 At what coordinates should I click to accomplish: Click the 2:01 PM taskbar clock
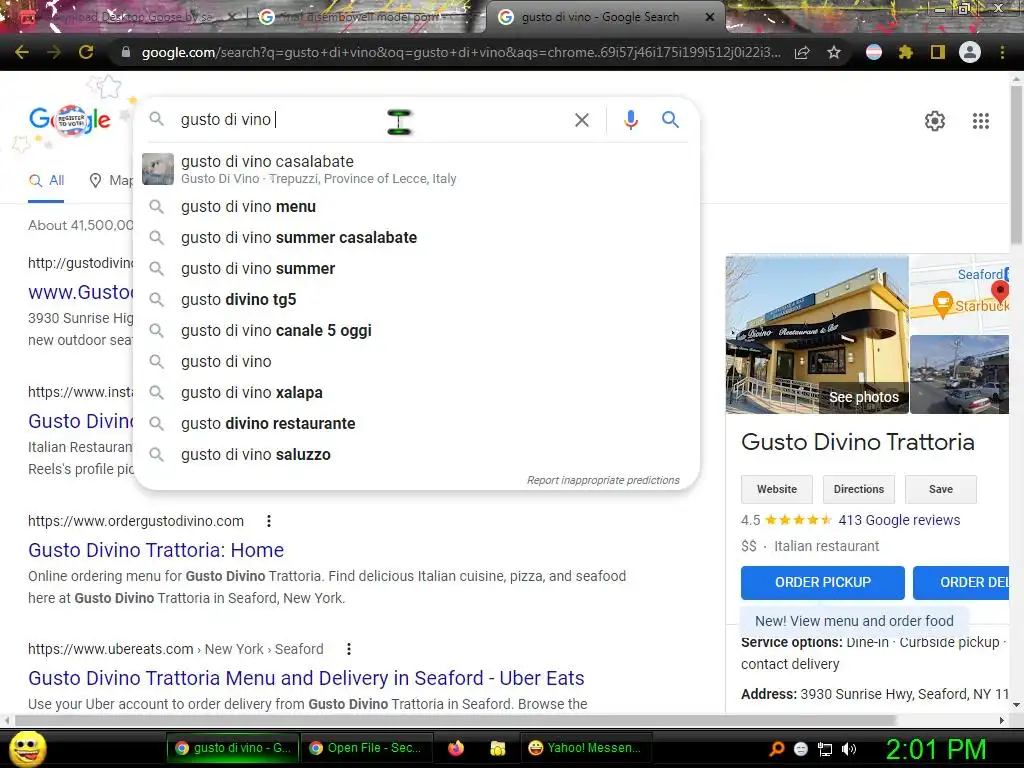[x=935, y=750]
